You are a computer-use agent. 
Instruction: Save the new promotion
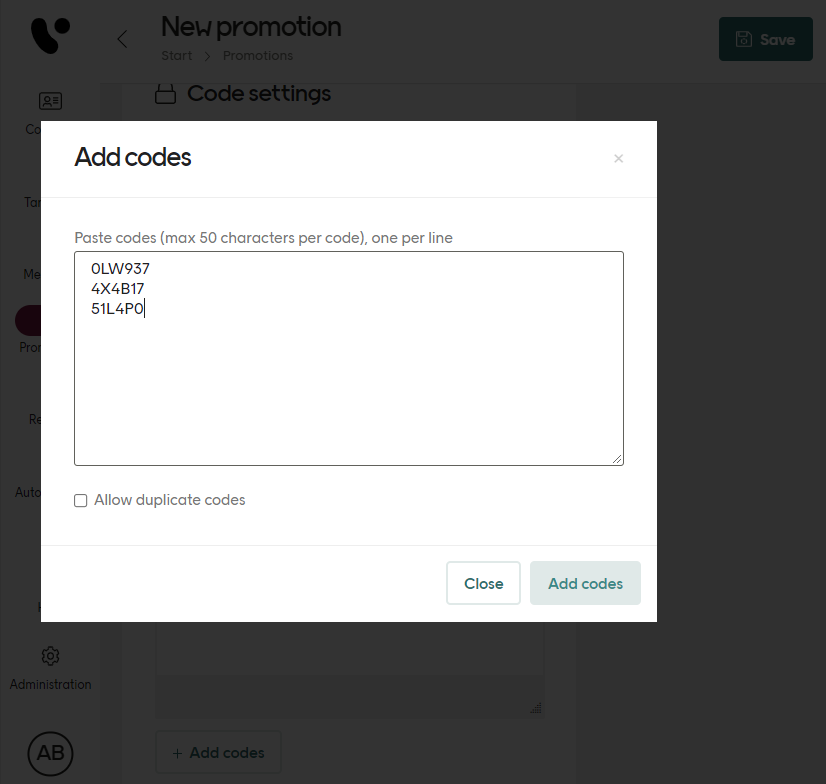click(x=766, y=39)
